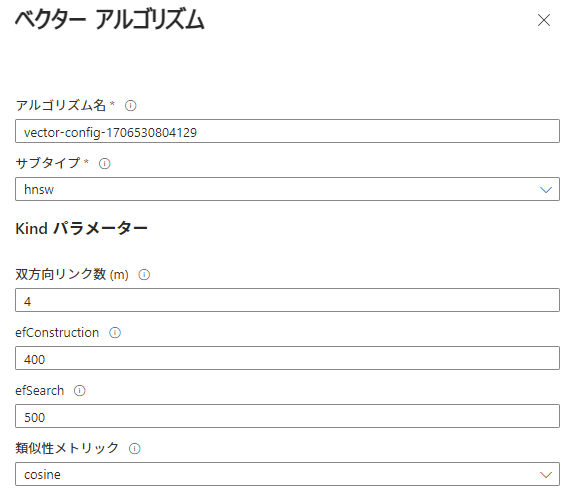Close the ベクター アルゴリズム panel
The width and height of the screenshot is (572, 501).
click(x=544, y=20)
